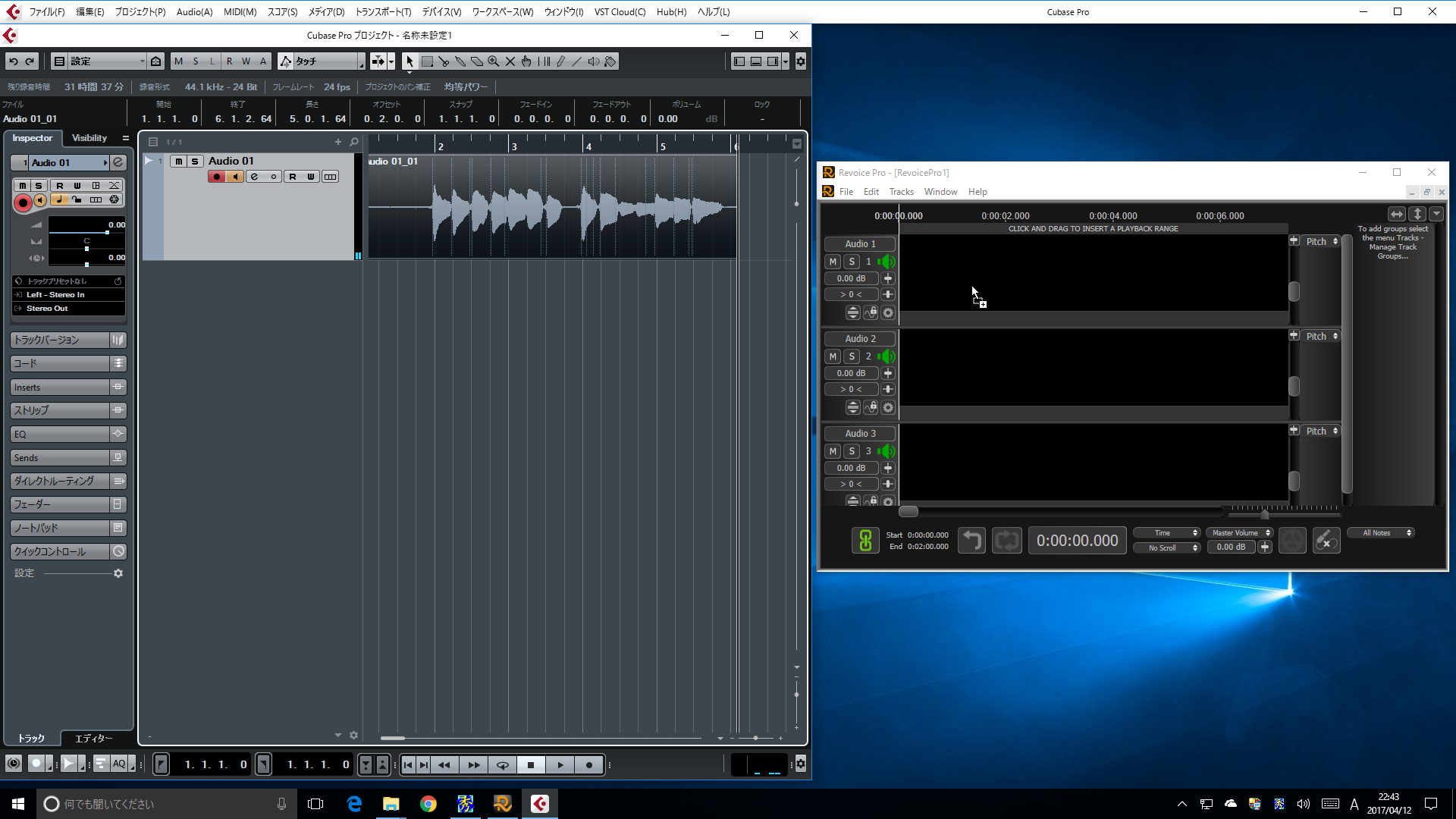Image resolution: width=1456 pixels, height=819 pixels.
Task: Click the Audio 2 lock waveform icon in Revoice
Action: (871, 407)
